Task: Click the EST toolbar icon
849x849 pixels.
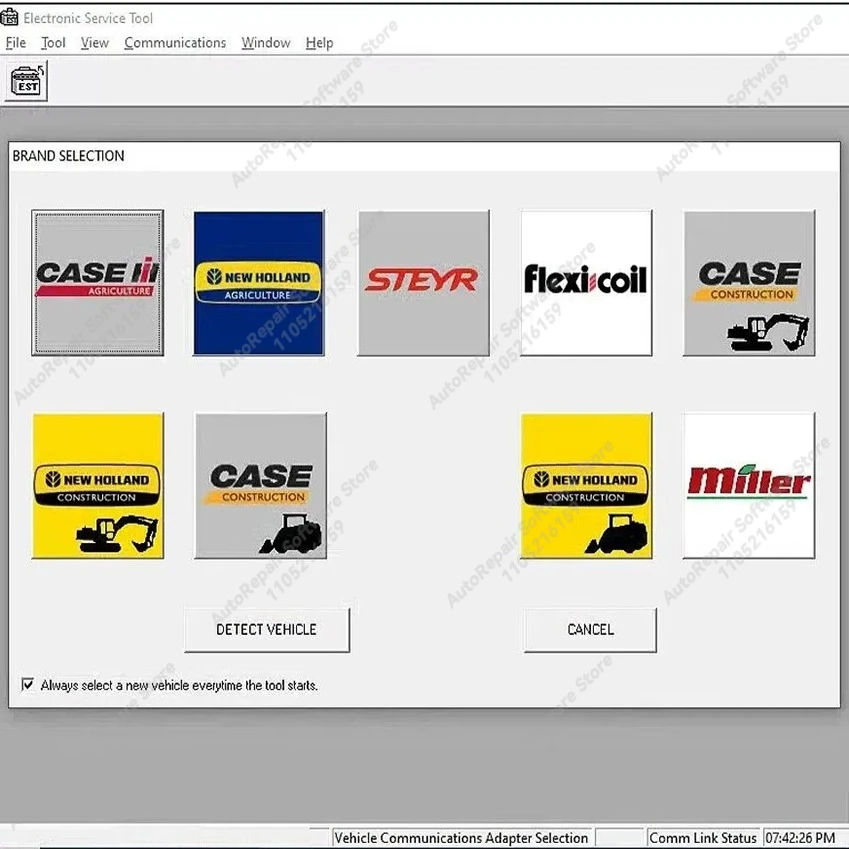Action: click(28, 81)
